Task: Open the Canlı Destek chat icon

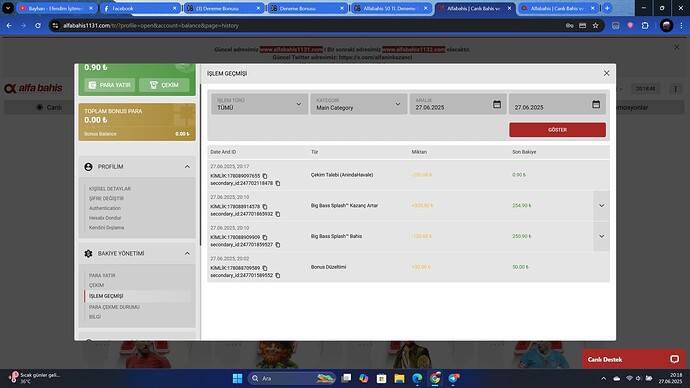Action: pyautogui.click(x=674, y=359)
